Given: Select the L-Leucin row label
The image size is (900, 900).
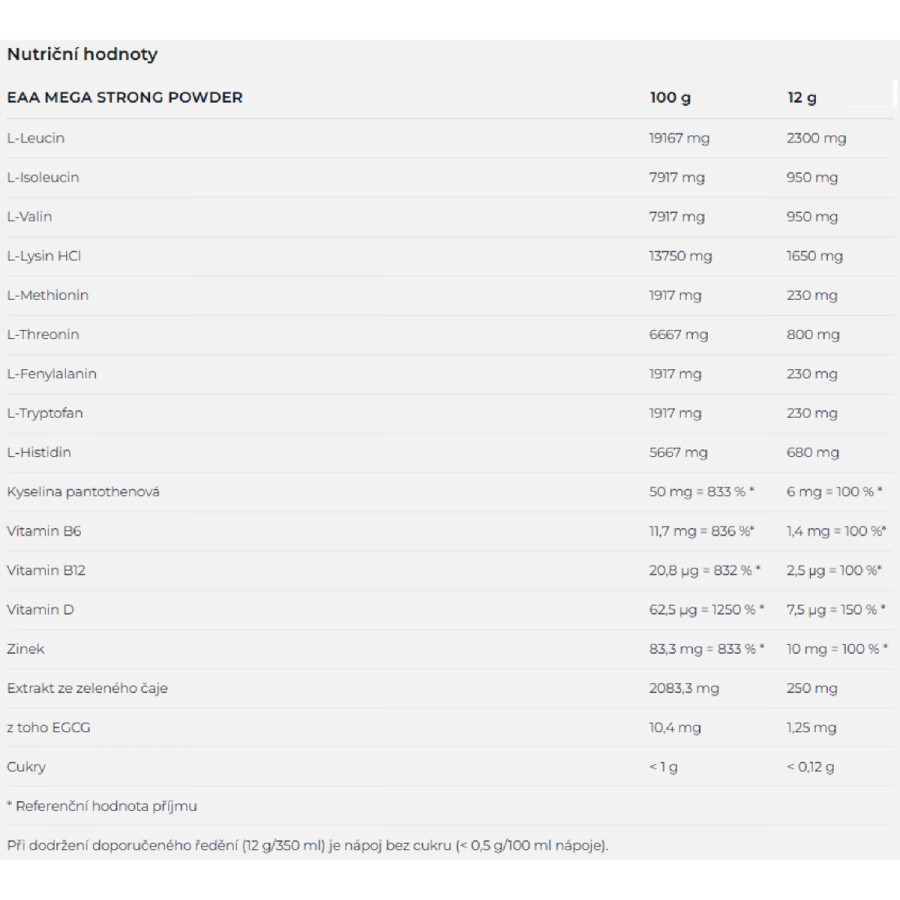Looking at the screenshot, I should pos(36,138).
